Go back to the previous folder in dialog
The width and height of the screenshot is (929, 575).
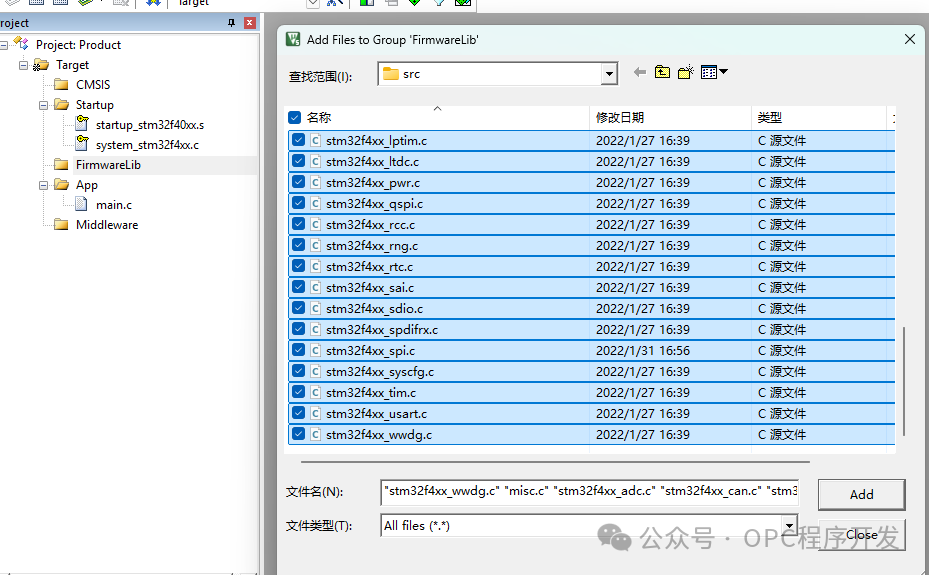639,72
